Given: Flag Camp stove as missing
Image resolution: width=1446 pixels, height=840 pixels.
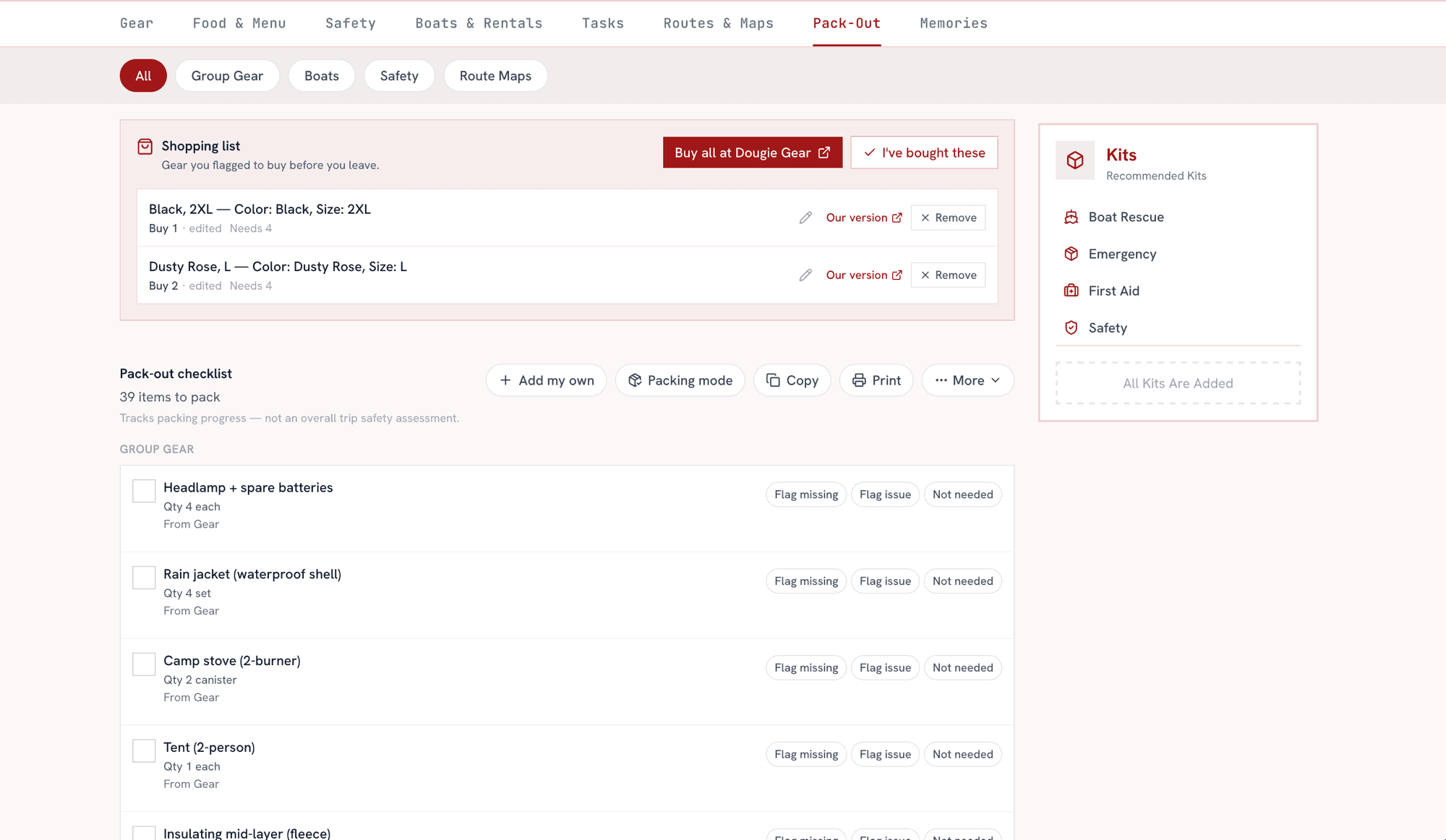Looking at the screenshot, I should point(806,668).
